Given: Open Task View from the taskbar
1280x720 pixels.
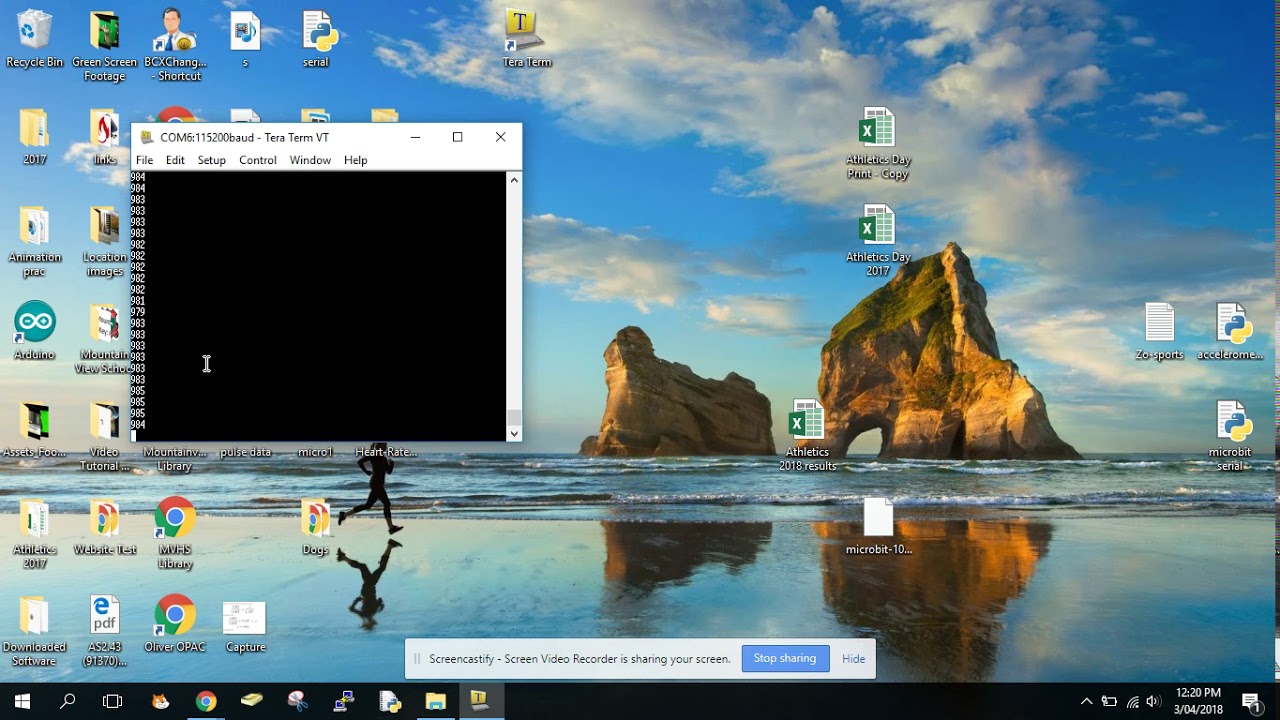Looking at the screenshot, I should tap(113, 701).
